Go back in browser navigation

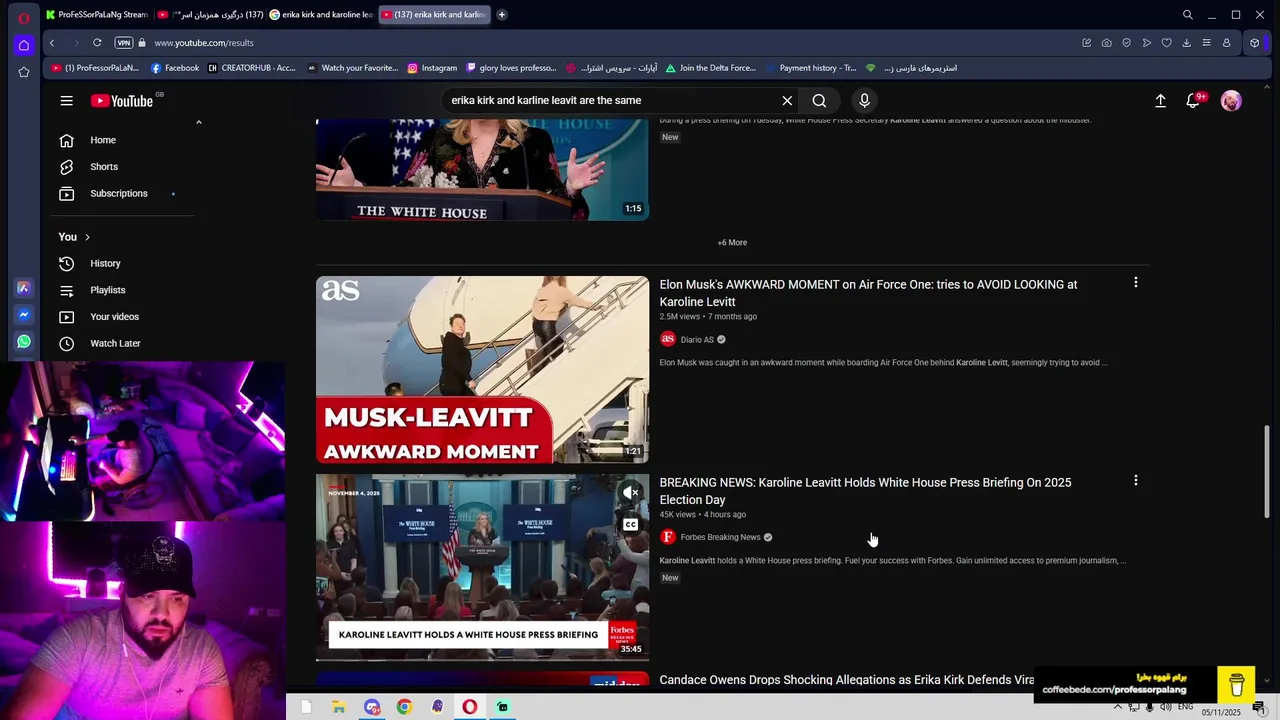click(x=52, y=43)
